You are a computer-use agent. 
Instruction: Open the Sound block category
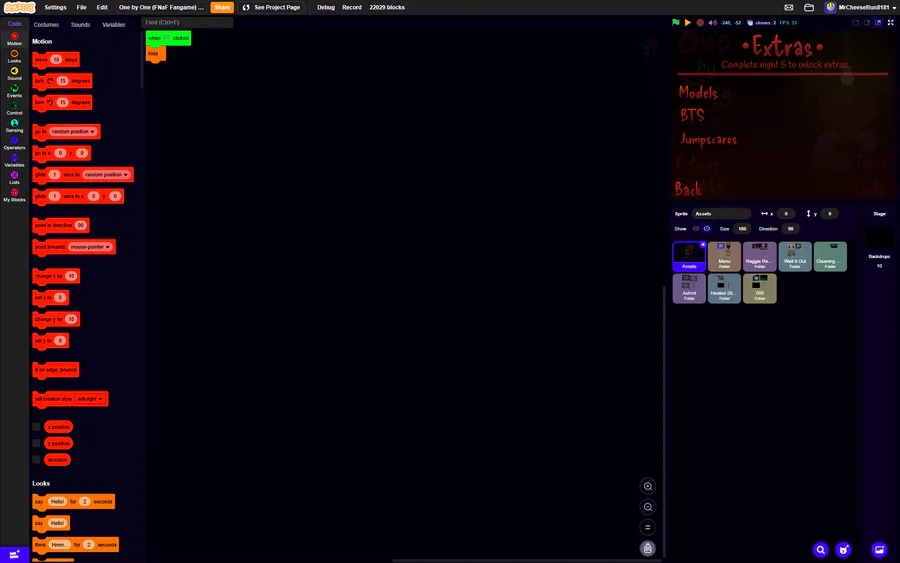coord(14,73)
